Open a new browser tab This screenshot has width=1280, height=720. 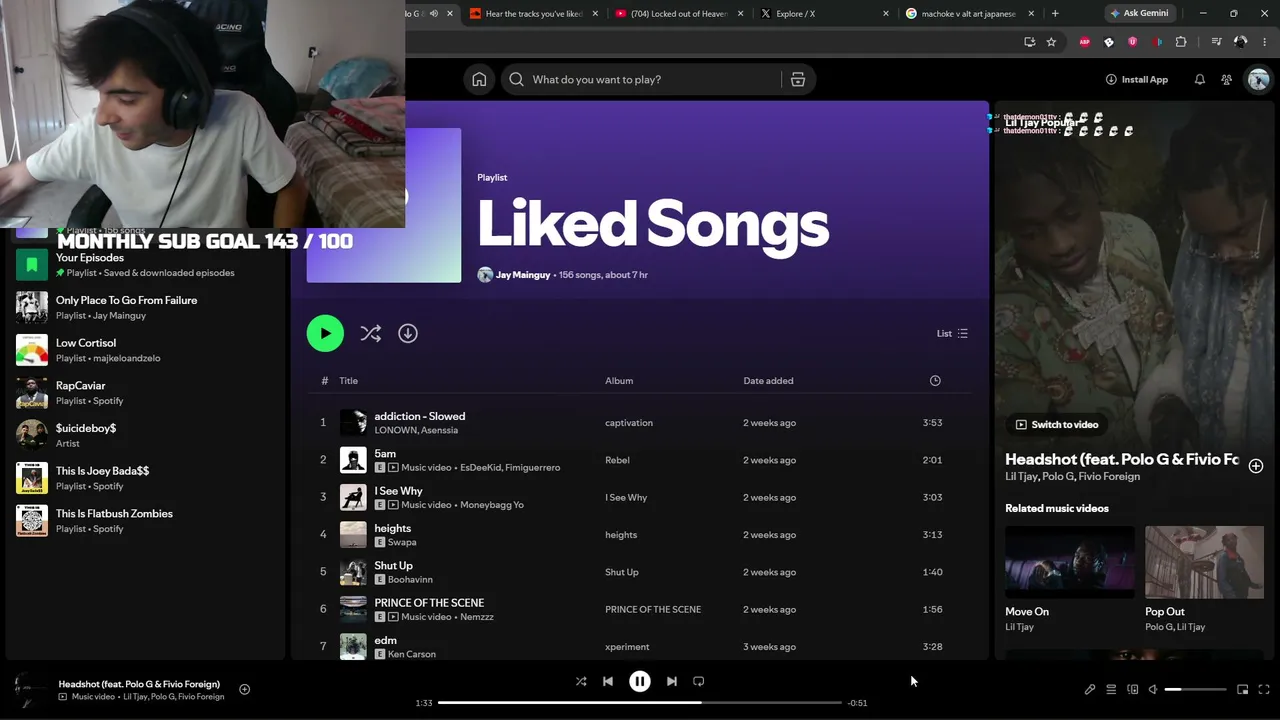[1055, 14]
